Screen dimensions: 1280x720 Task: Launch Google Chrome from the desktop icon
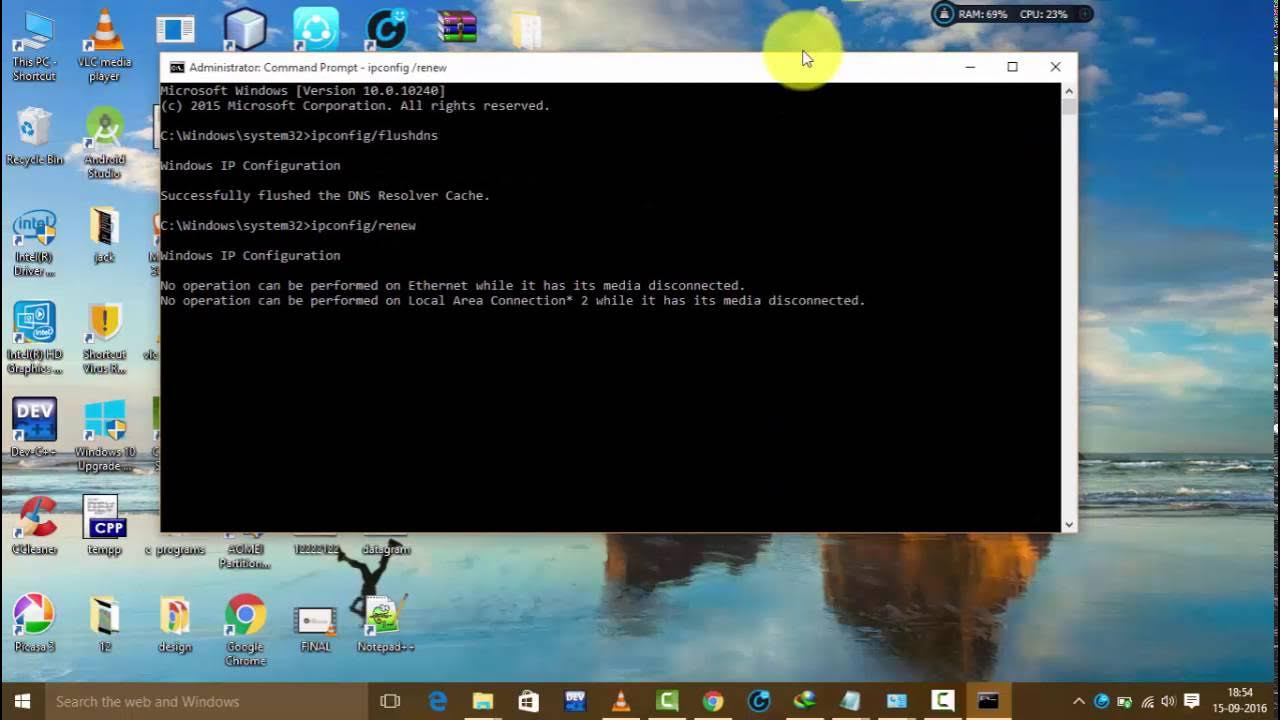[x=245, y=630]
